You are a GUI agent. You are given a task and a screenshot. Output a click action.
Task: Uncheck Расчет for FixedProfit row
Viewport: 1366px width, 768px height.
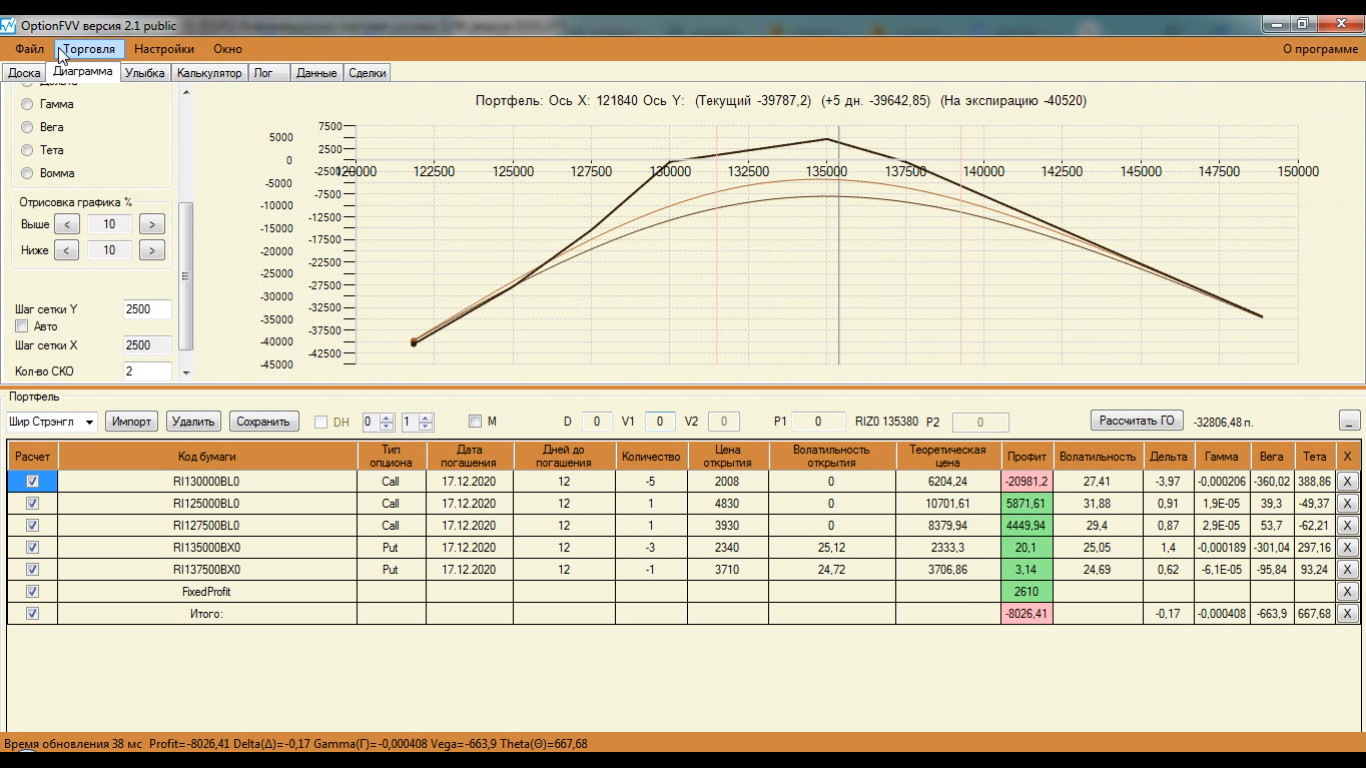(33, 591)
